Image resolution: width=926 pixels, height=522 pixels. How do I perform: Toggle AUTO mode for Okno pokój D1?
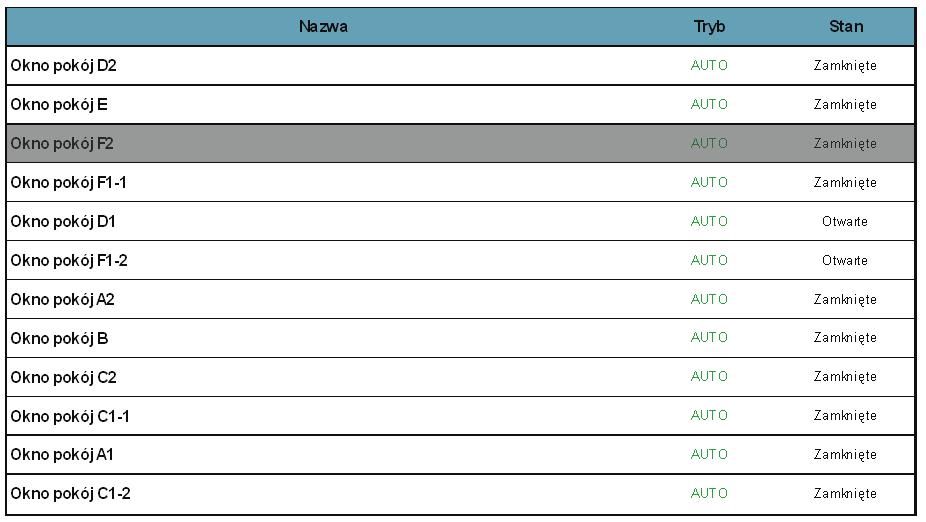(709, 221)
